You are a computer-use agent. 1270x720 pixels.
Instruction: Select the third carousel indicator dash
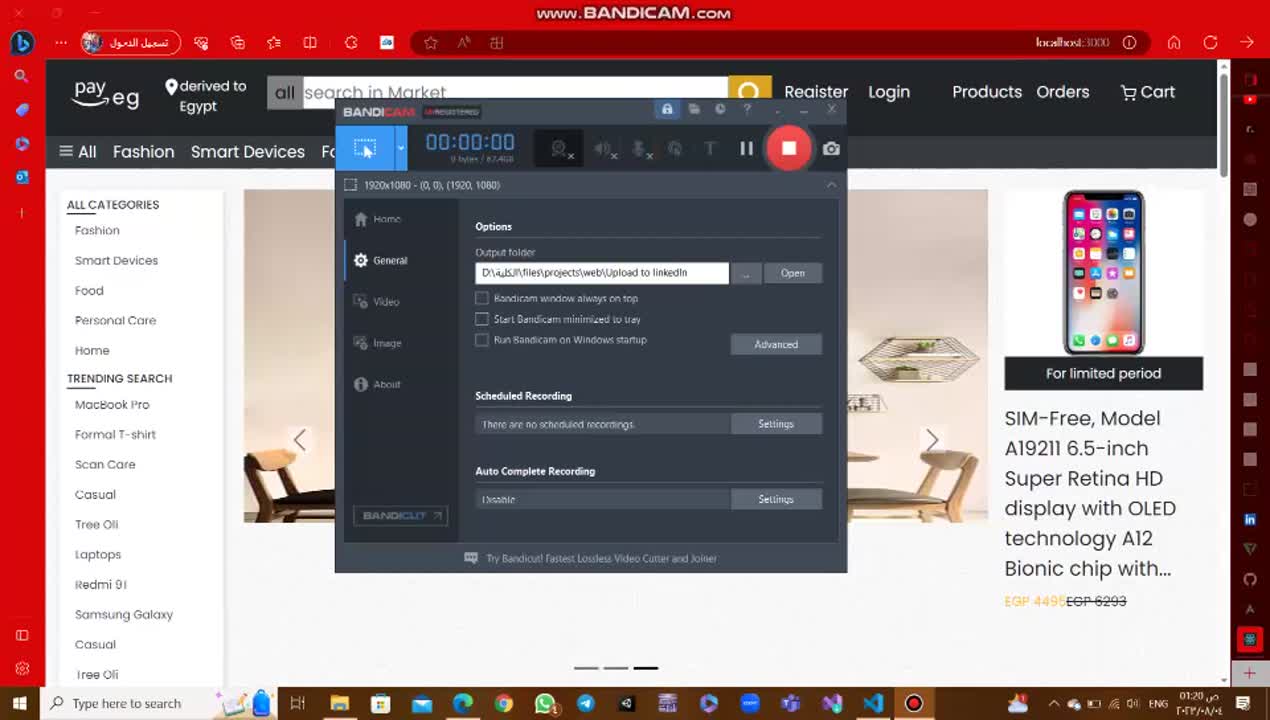click(x=646, y=667)
